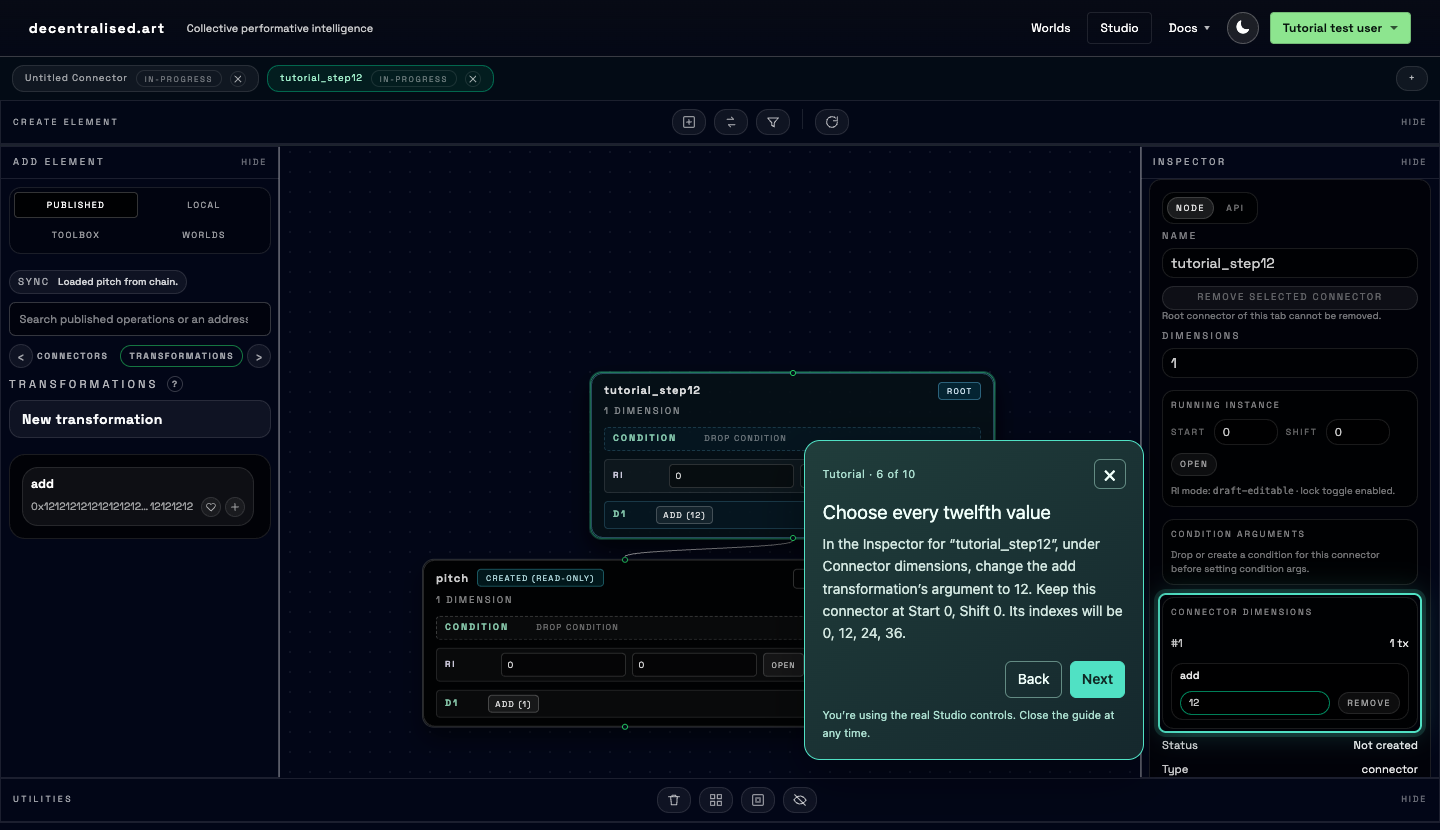Screen dimensions: 1440x830
Task: Select the Toolbox tab
Action: [x=75, y=235]
